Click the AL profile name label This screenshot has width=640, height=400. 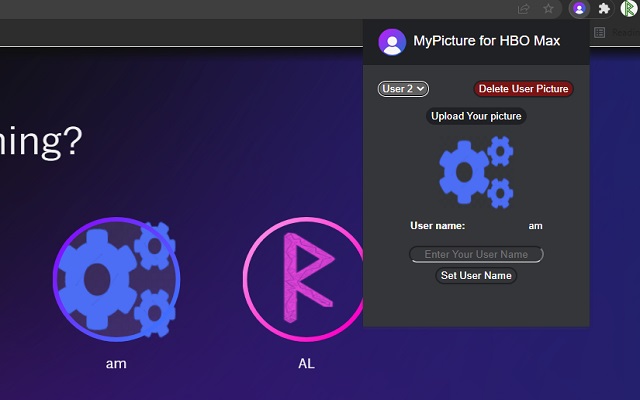tap(306, 363)
